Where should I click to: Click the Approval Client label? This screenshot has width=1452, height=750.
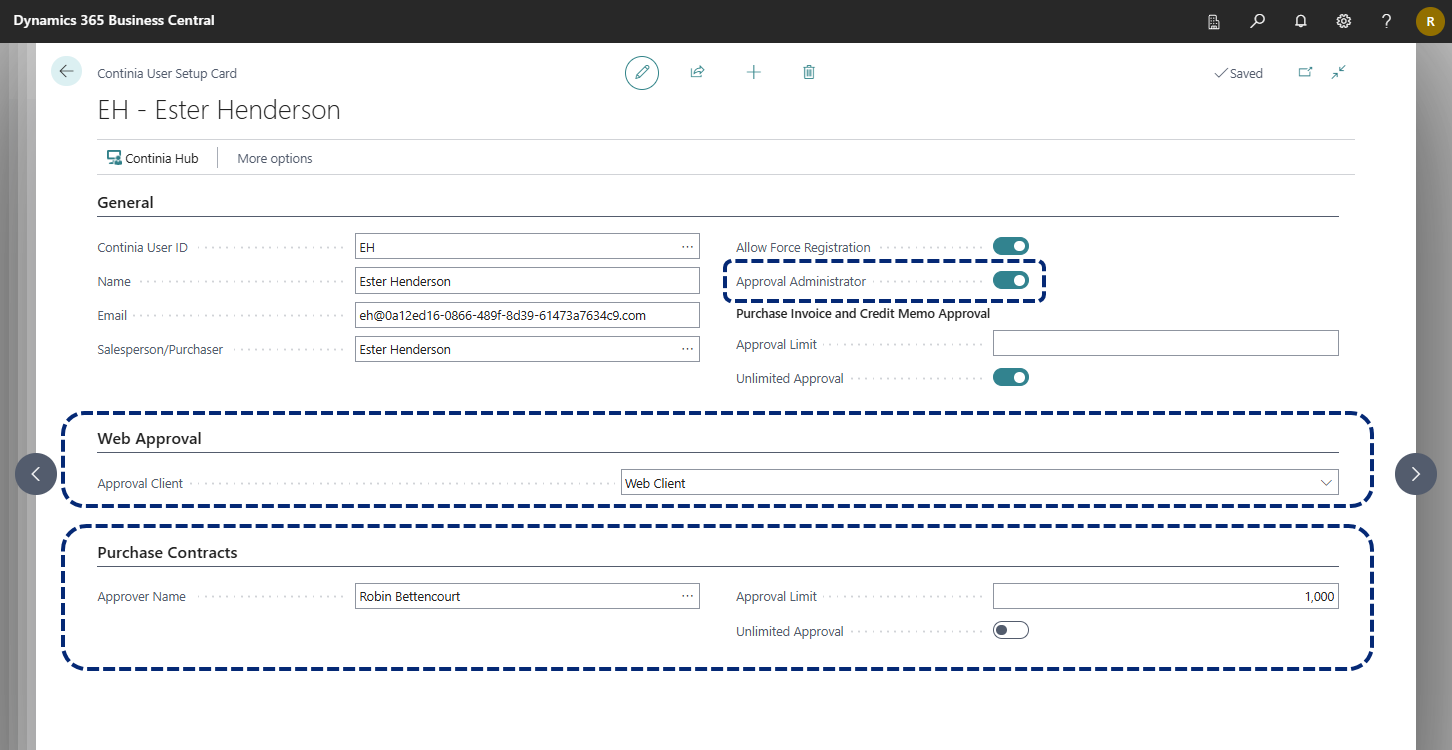[140, 483]
